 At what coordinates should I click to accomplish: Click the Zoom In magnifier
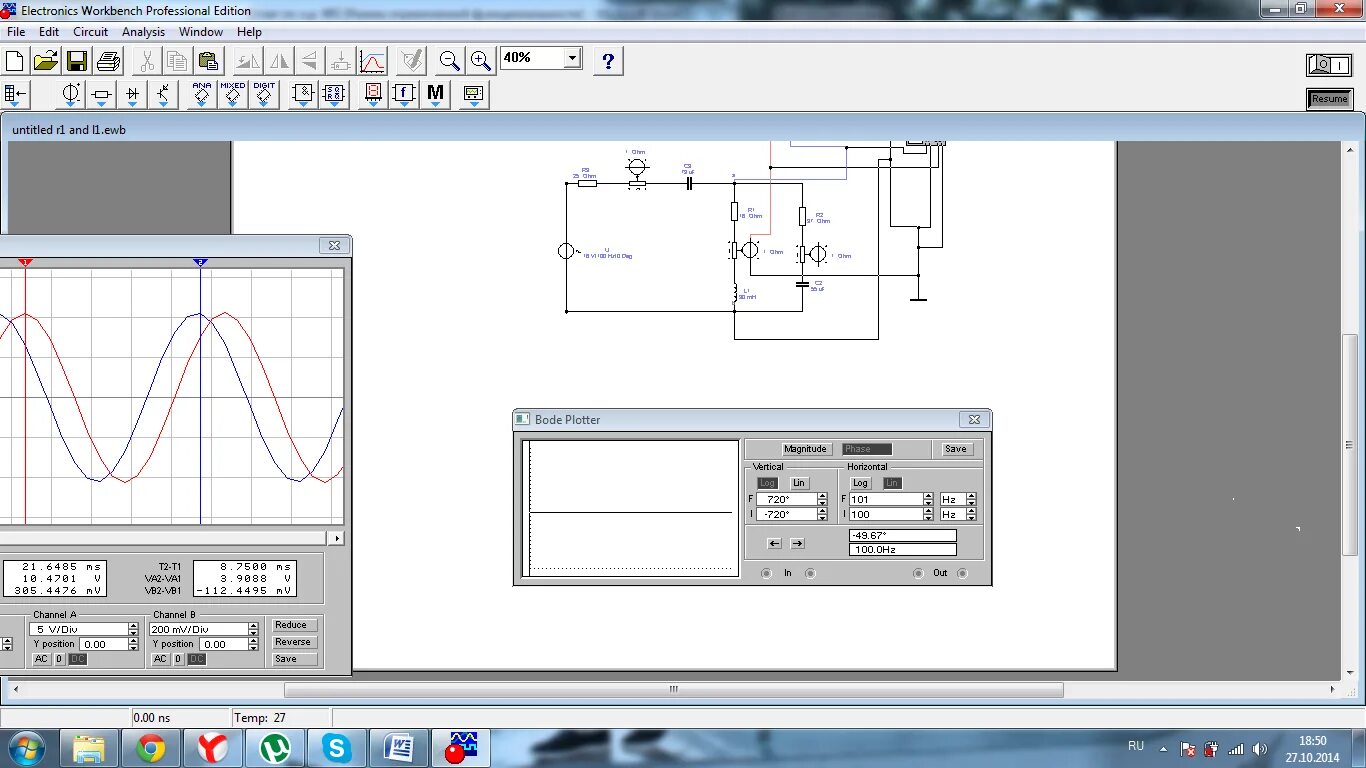pos(481,61)
